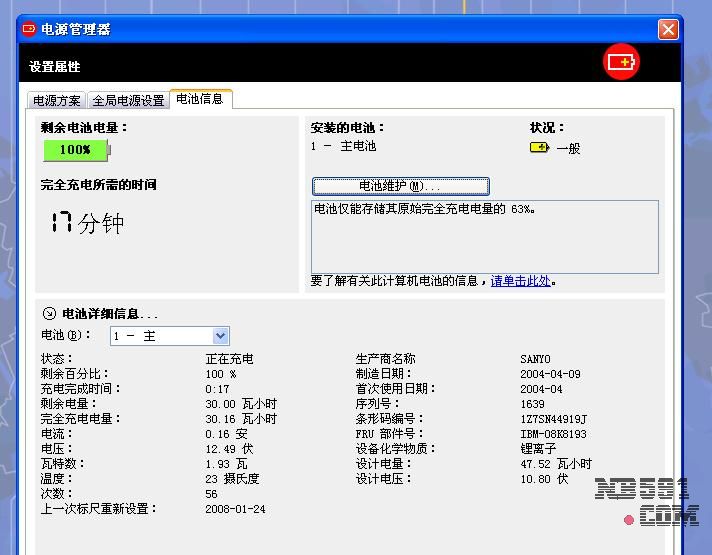Select the 电池信息 tab
The image size is (712, 555).
click(x=199, y=99)
